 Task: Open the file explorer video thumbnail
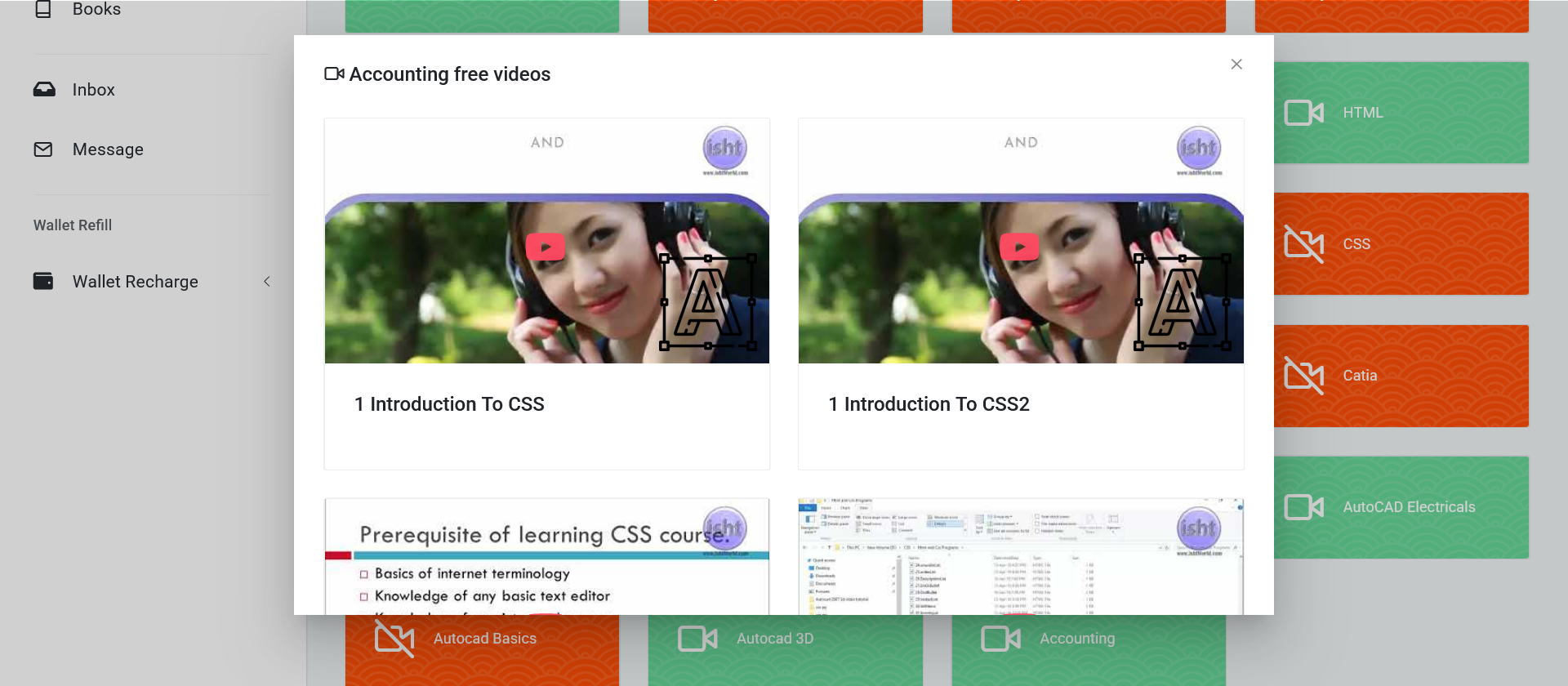click(x=1020, y=557)
